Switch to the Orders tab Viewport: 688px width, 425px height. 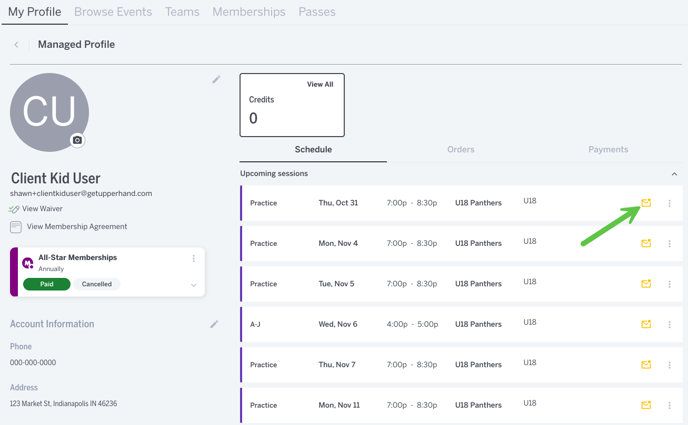(461, 149)
